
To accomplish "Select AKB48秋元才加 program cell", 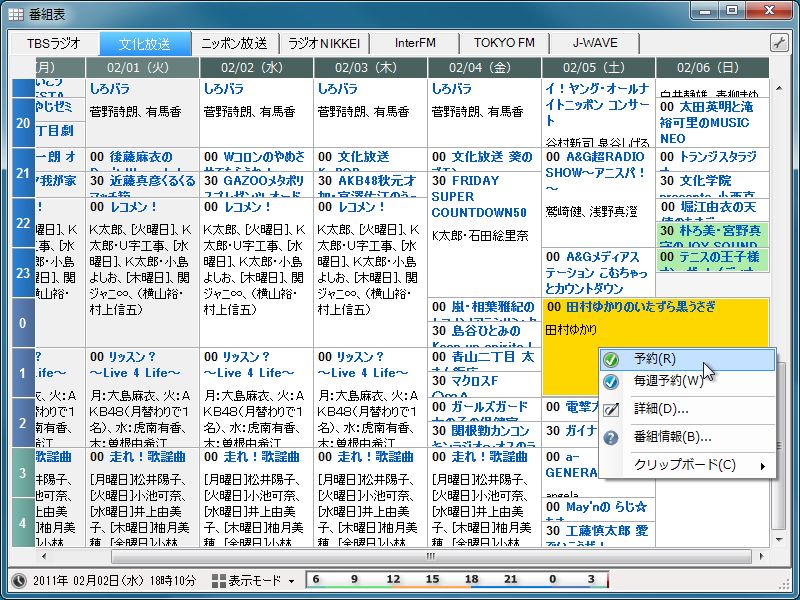I will 370,185.
